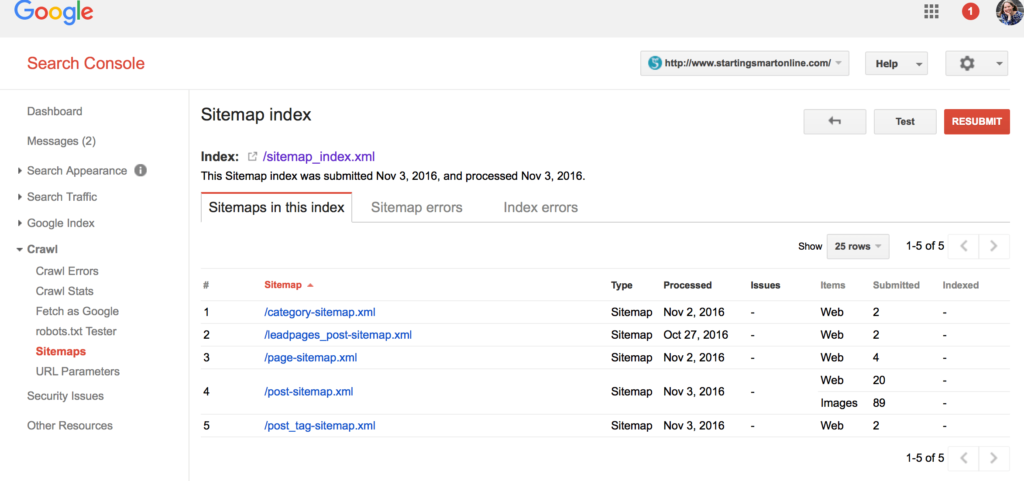Open the dropdown arrow next to the gear
Screen dimensions: 1024x481
[x=999, y=64]
